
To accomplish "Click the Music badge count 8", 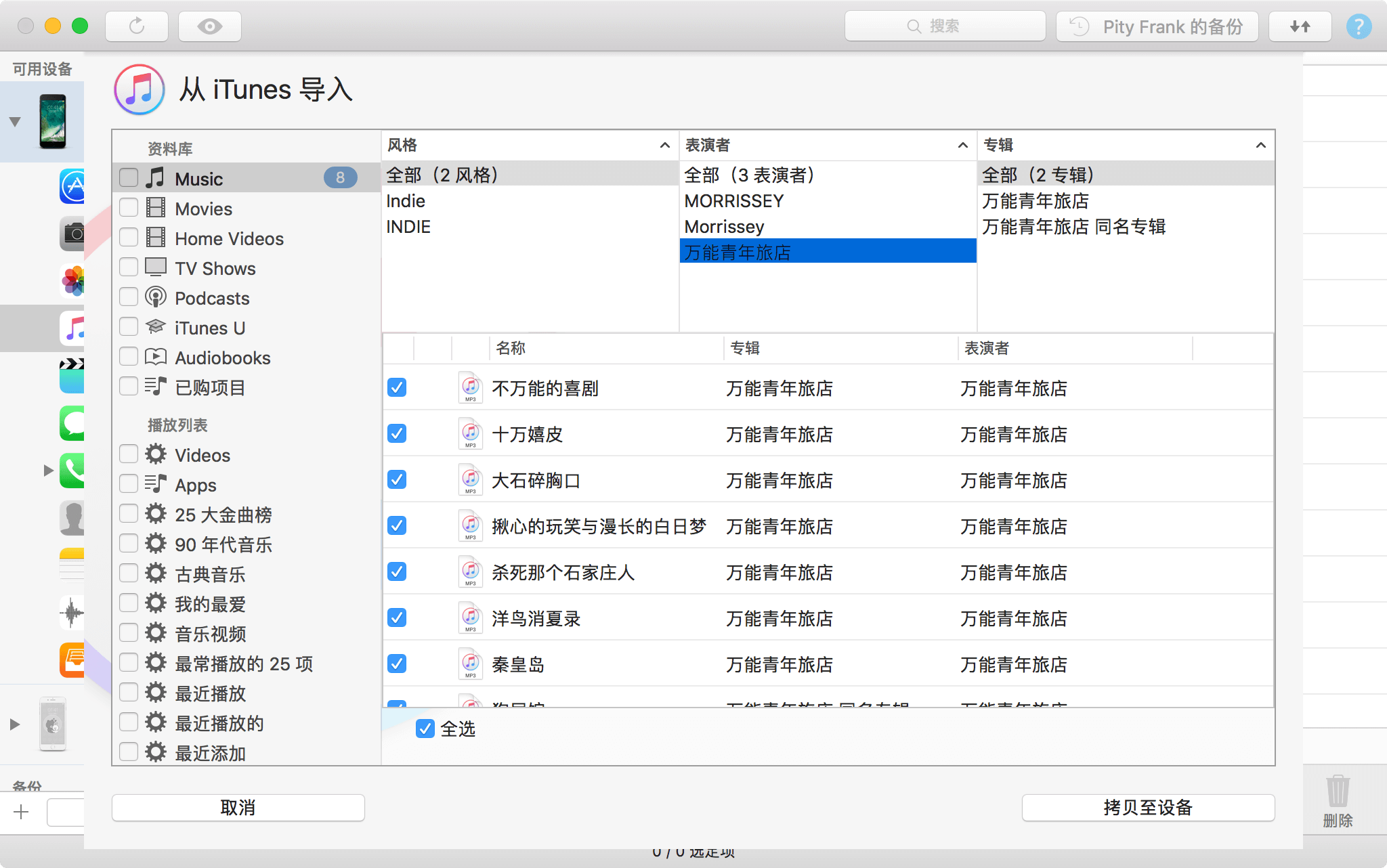I will coord(340,177).
